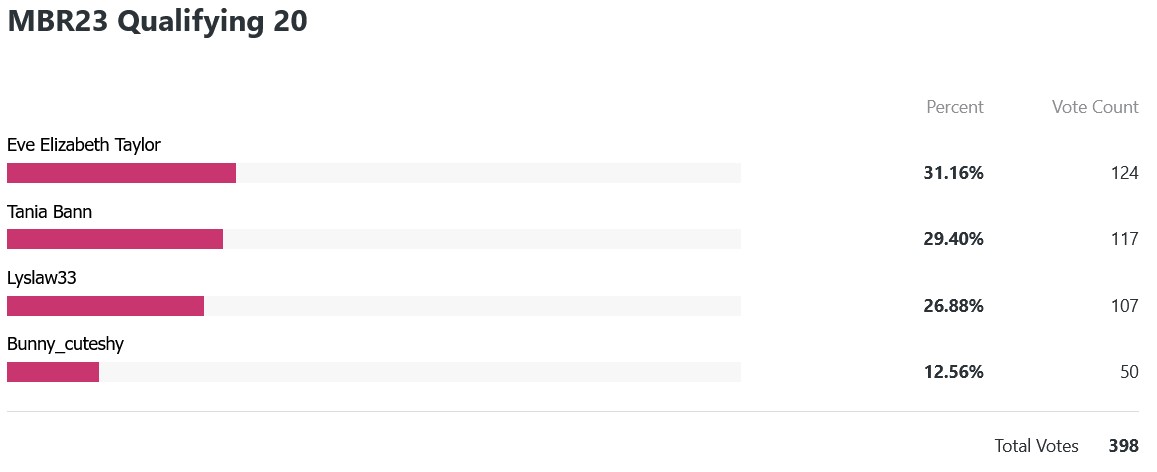Select the vote count 107

pos(1125,306)
